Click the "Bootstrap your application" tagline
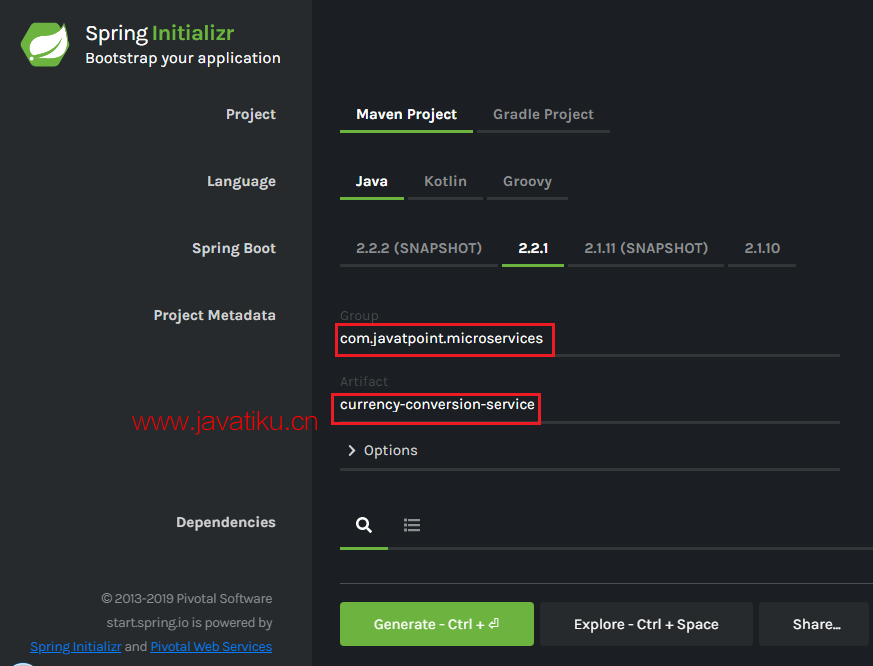 (183, 58)
